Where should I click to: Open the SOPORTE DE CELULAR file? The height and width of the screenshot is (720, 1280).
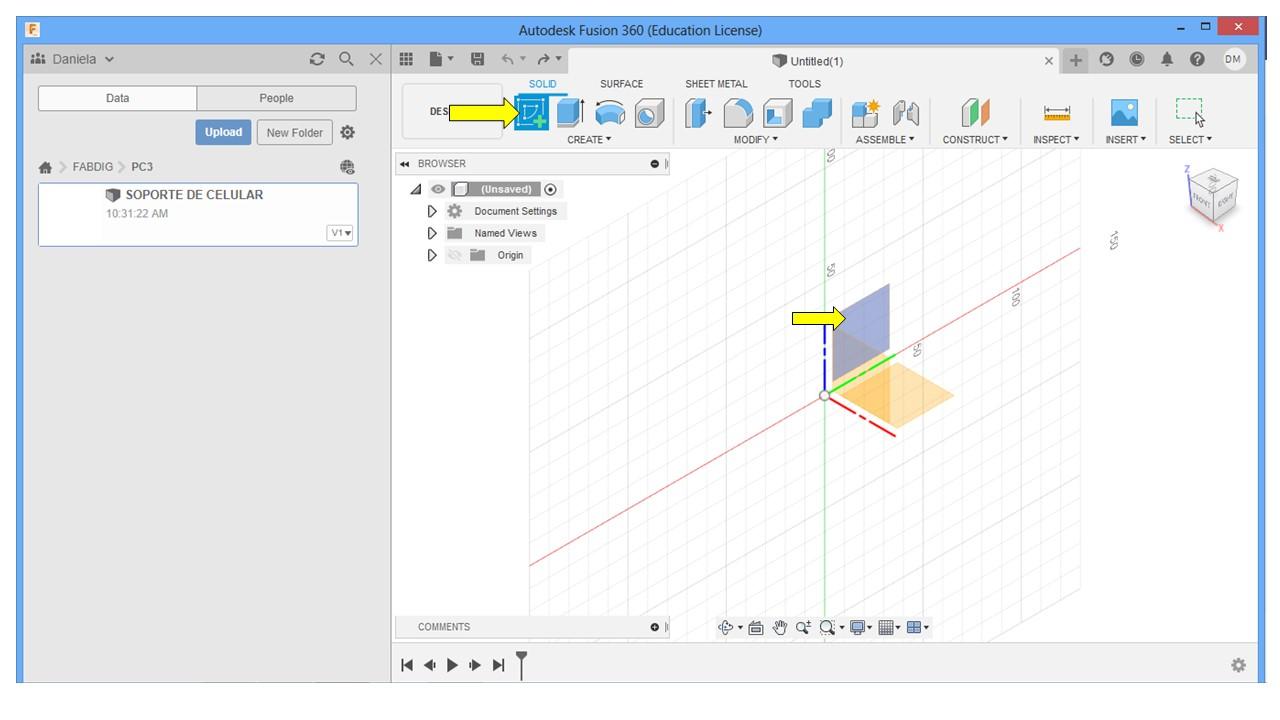198,214
